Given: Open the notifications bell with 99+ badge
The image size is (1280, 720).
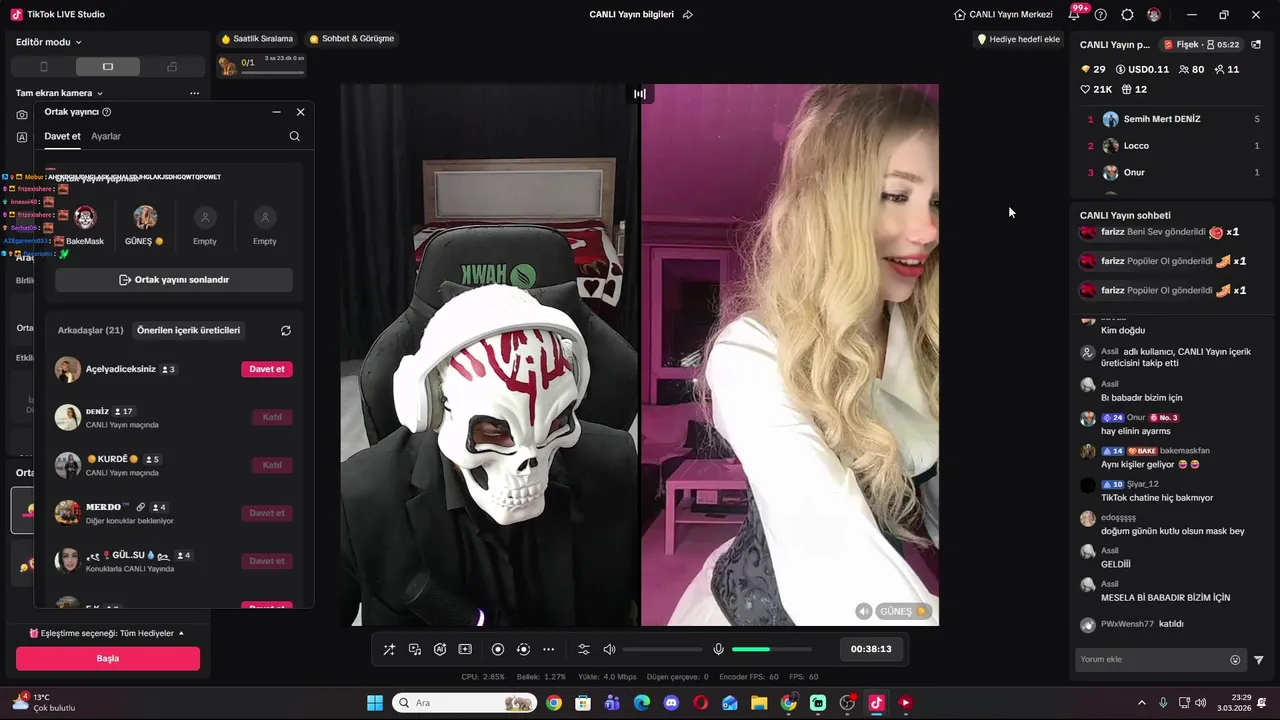Looking at the screenshot, I should tap(1075, 14).
